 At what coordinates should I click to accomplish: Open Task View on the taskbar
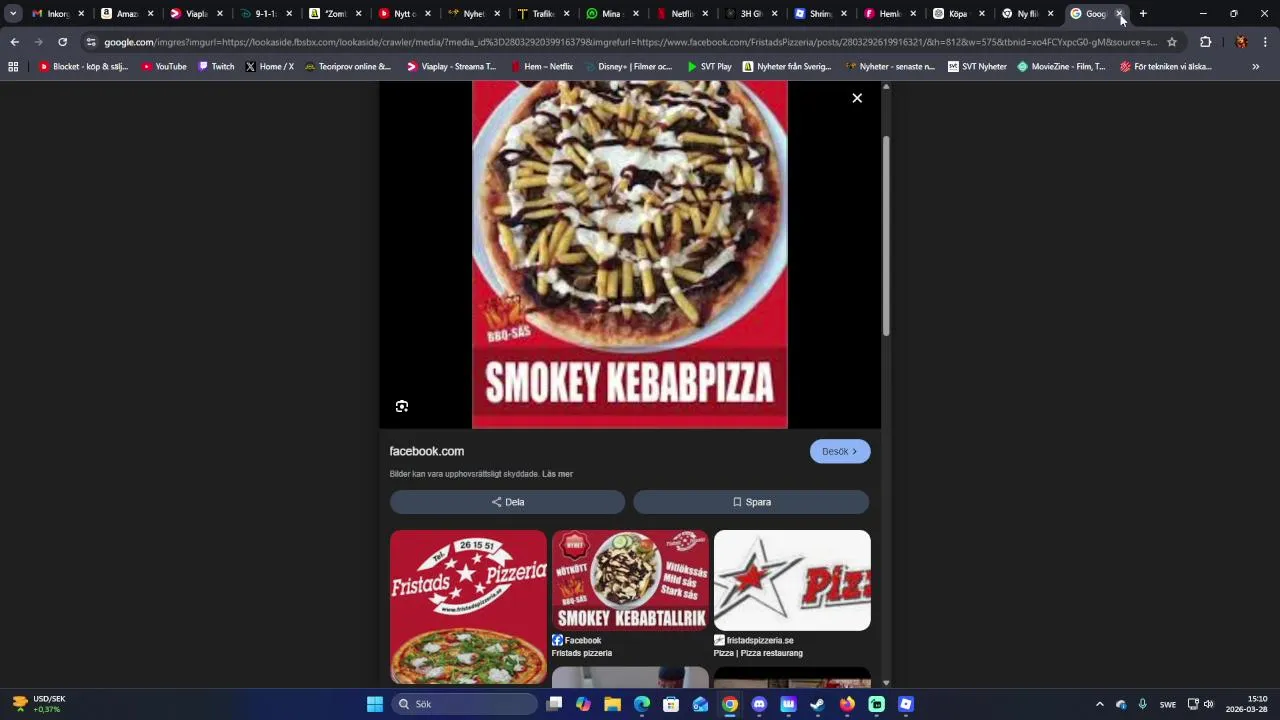click(555, 704)
